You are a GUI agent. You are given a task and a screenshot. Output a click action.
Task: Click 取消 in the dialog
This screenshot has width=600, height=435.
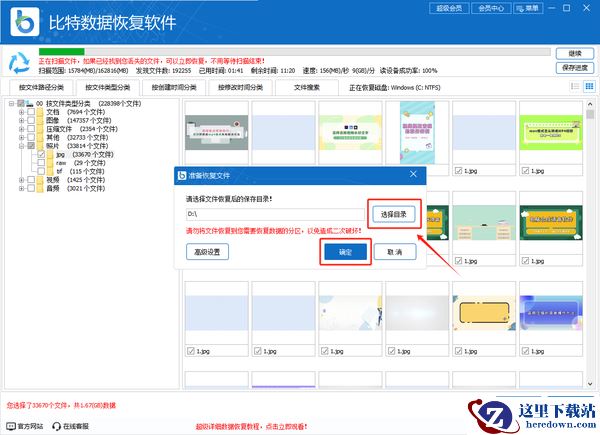[x=395, y=252]
